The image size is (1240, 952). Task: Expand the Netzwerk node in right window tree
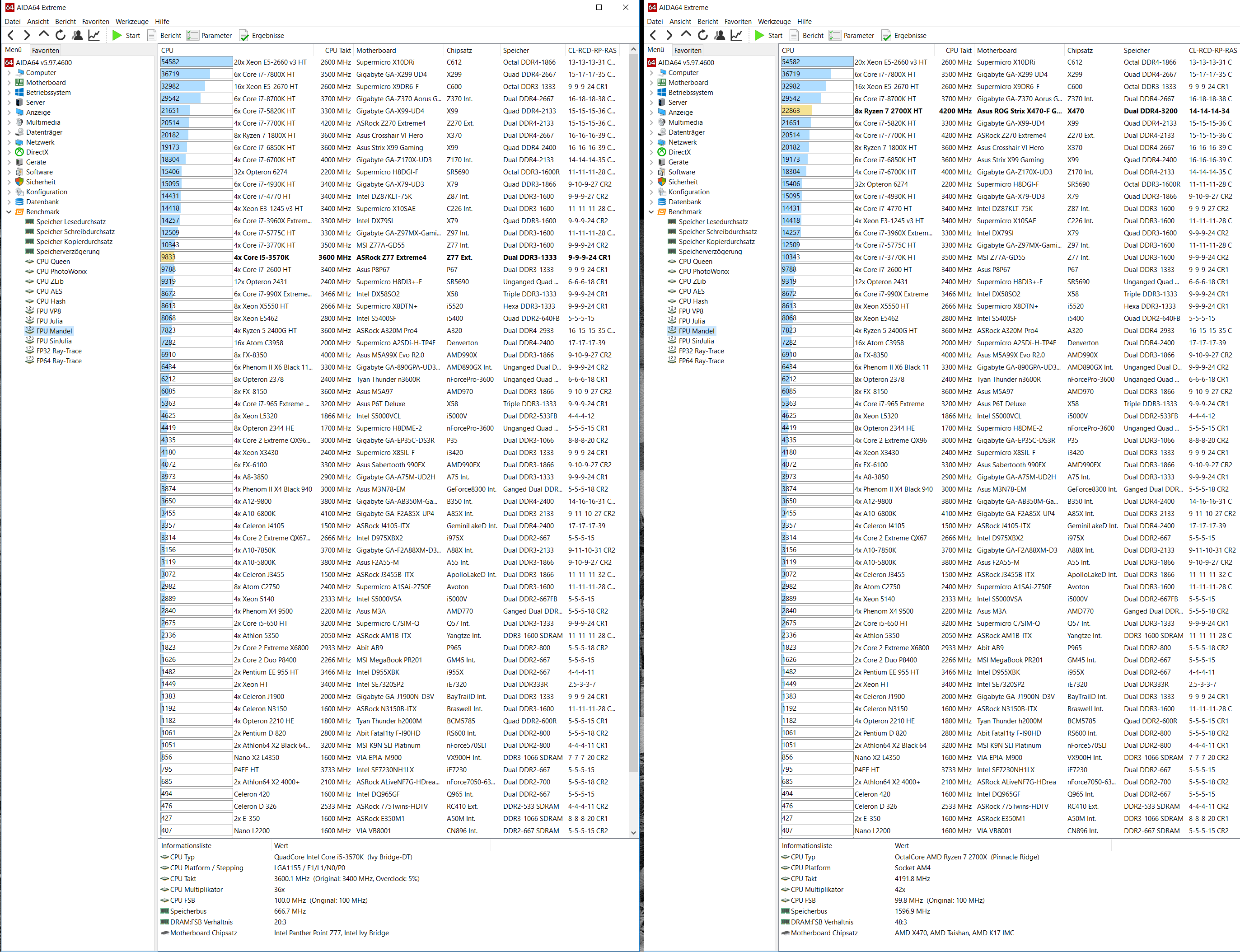point(651,142)
